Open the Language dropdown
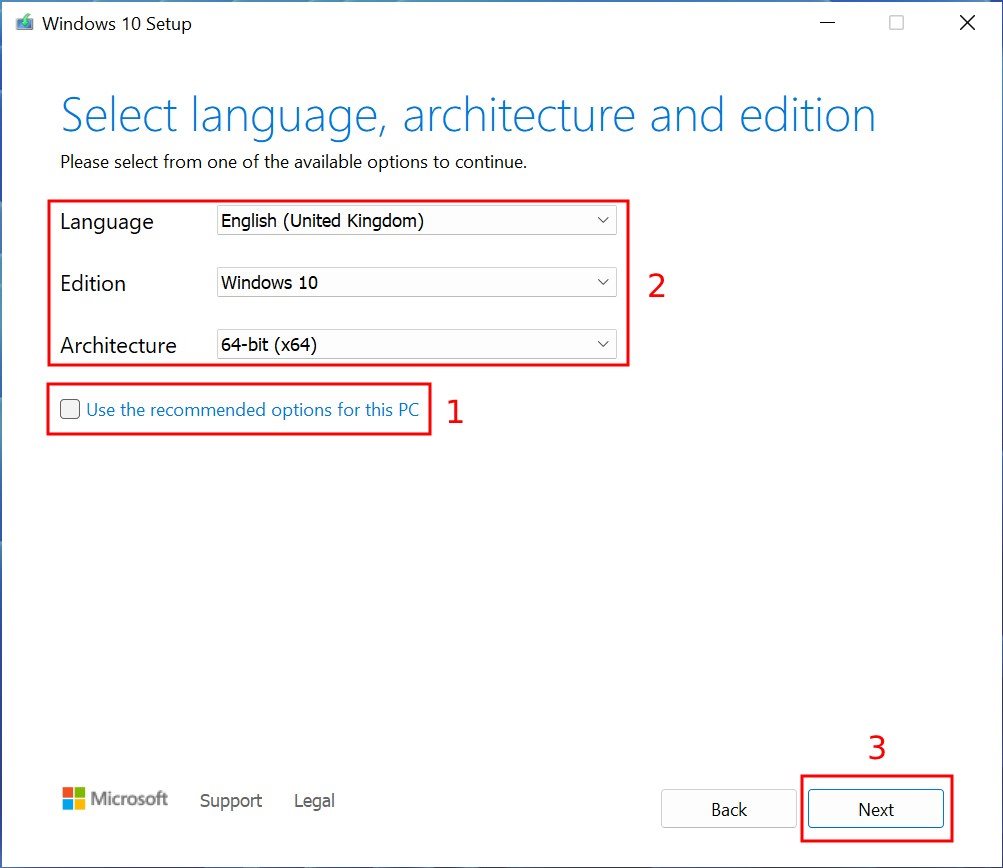 (x=416, y=220)
